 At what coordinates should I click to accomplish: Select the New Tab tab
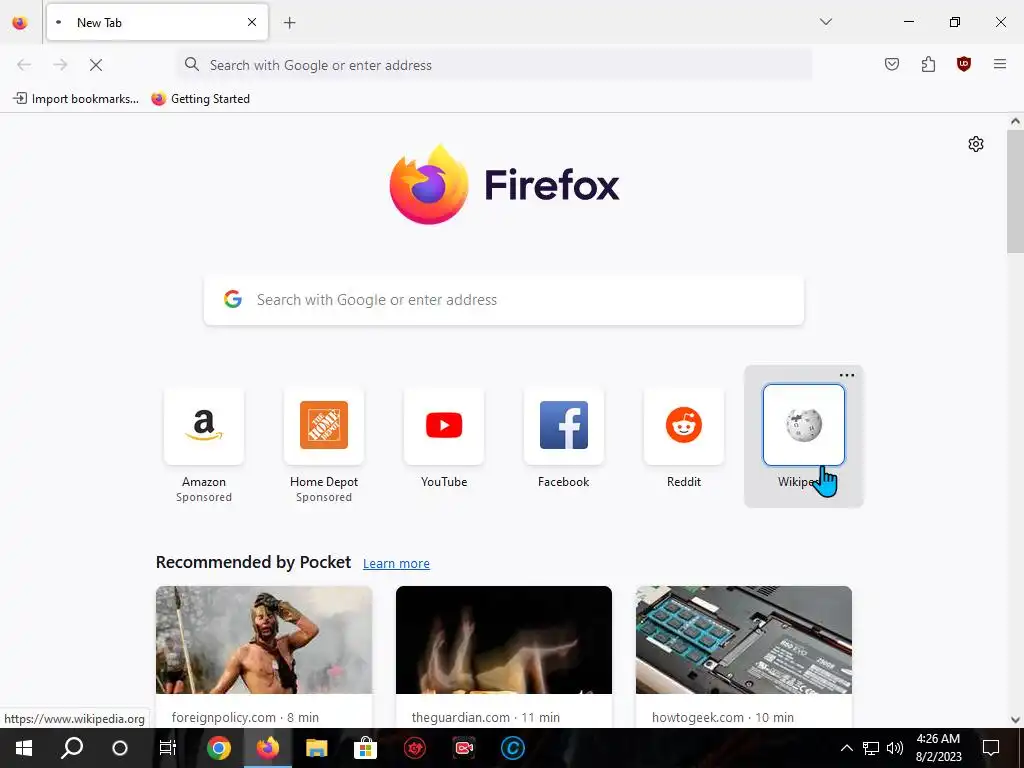coord(157,22)
